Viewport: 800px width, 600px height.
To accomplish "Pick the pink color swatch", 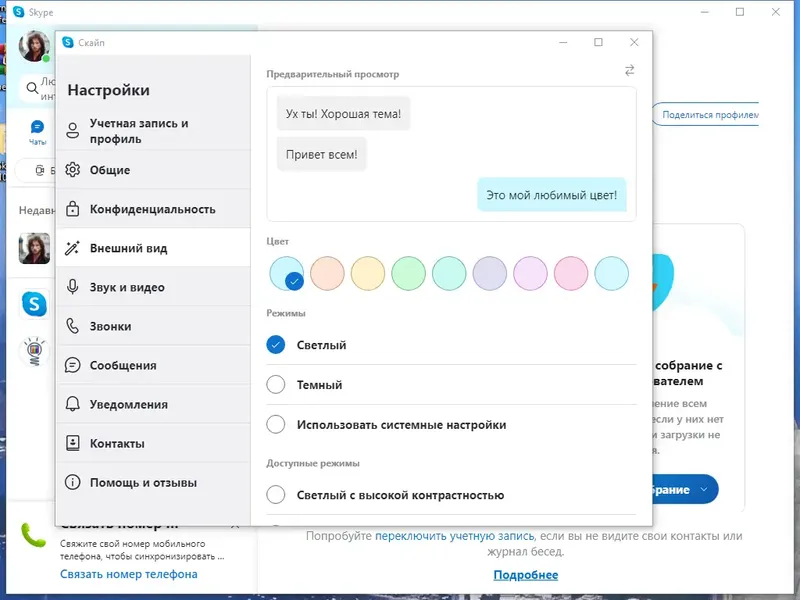I will coord(571,273).
